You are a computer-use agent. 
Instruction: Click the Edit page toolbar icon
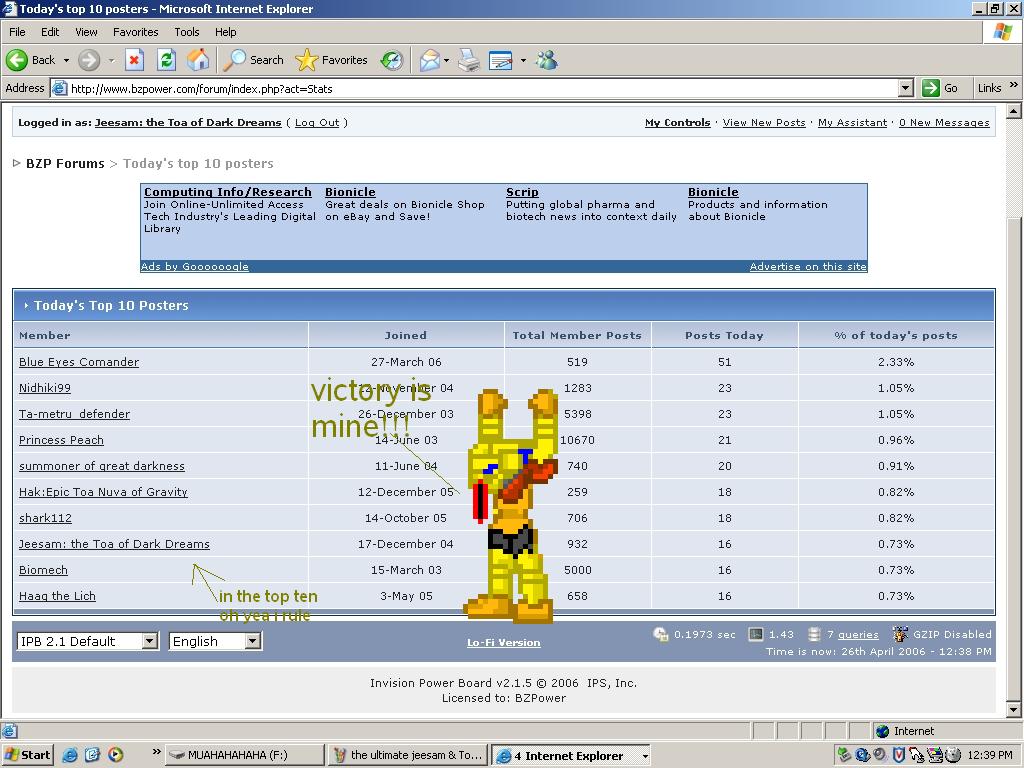(501, 60)
